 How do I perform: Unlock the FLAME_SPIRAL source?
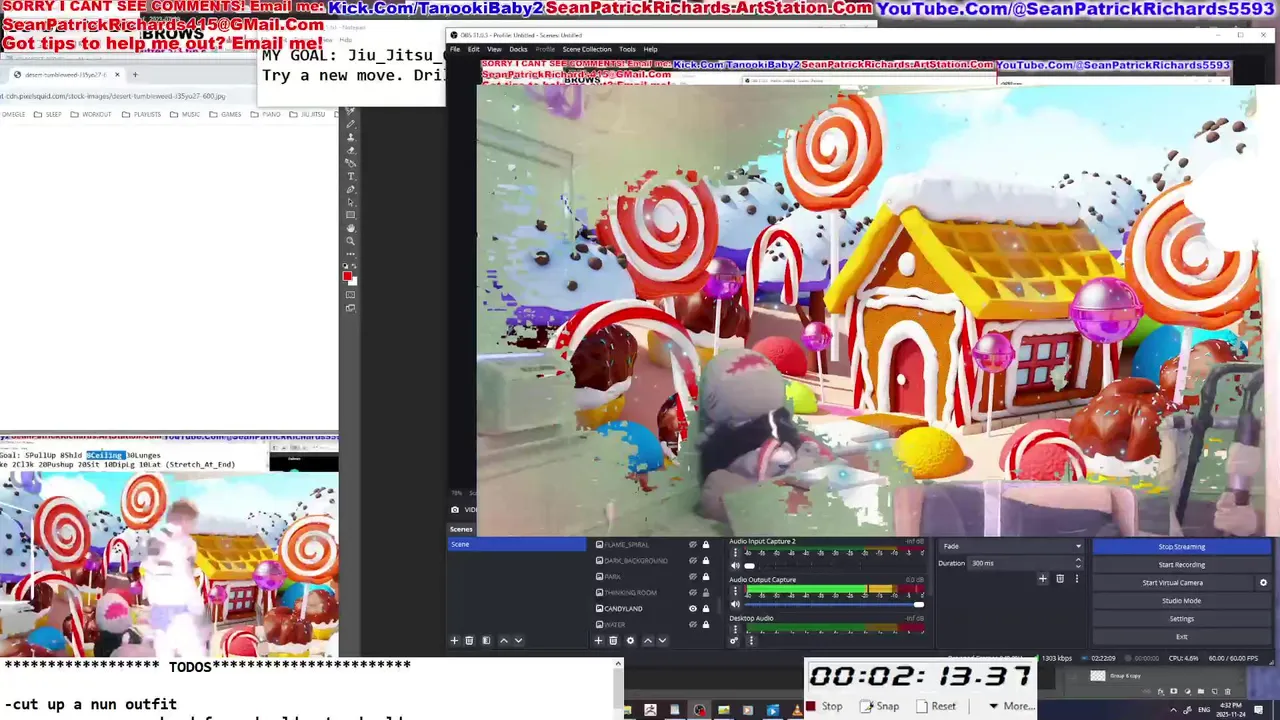[x=706, y=545]
